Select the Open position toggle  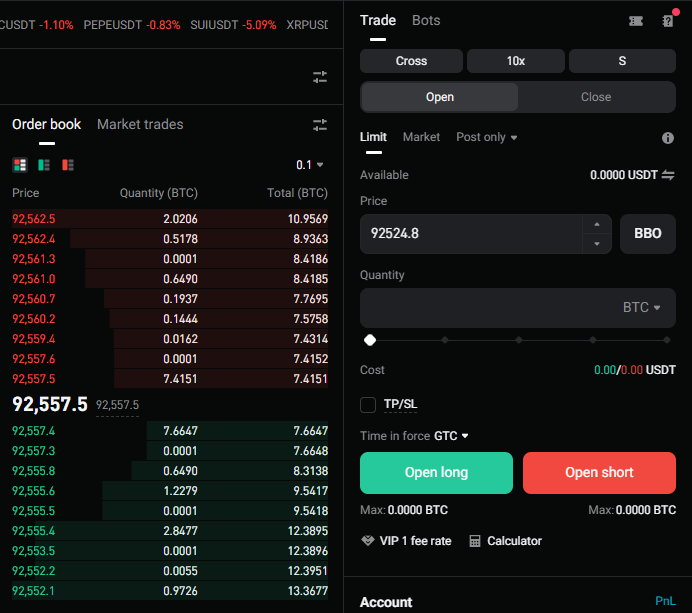click(x=440, y=97)
